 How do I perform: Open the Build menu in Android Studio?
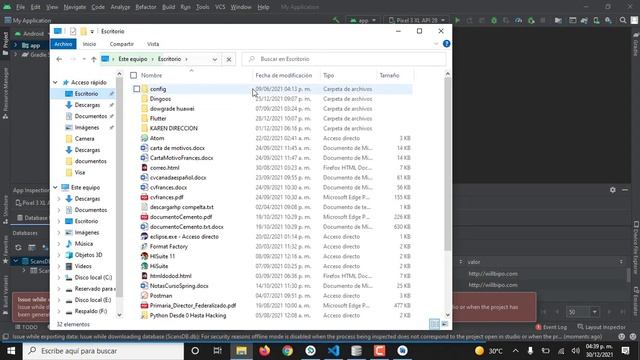point(168,7)
